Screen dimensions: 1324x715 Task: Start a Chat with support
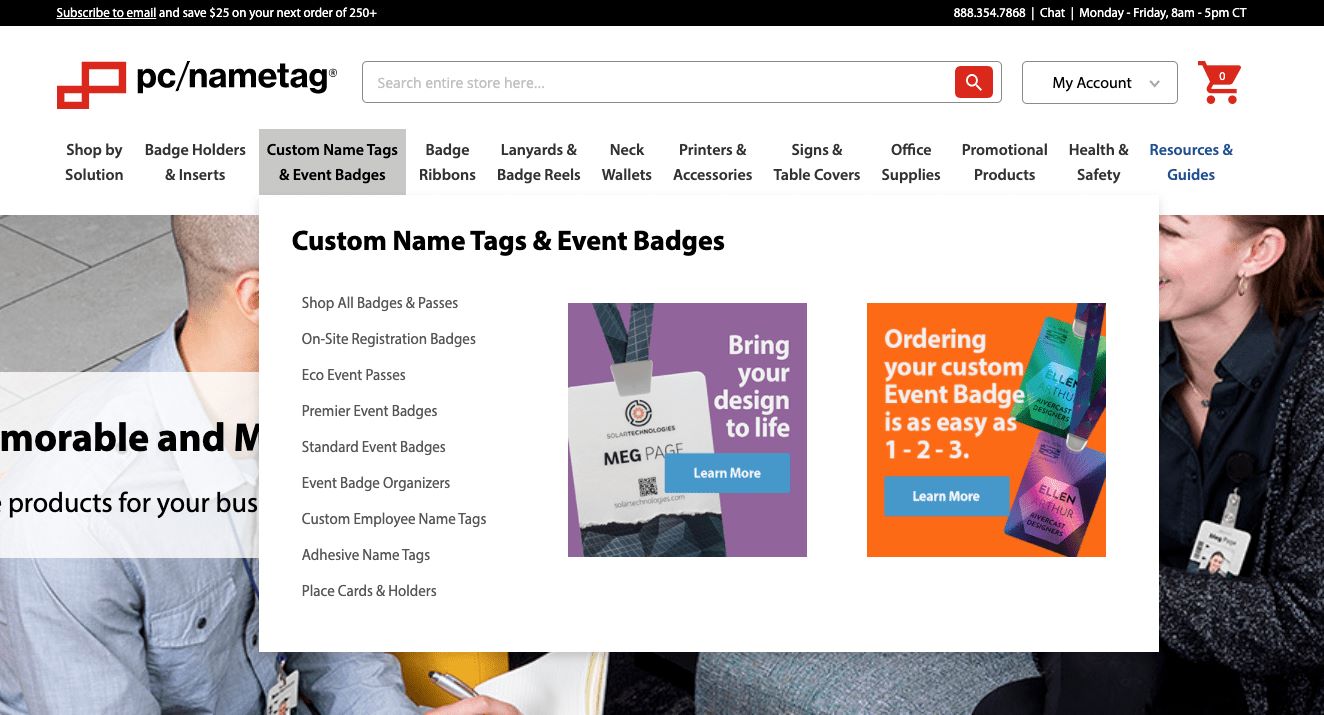pyautogui.click(x=1051, y=13)
